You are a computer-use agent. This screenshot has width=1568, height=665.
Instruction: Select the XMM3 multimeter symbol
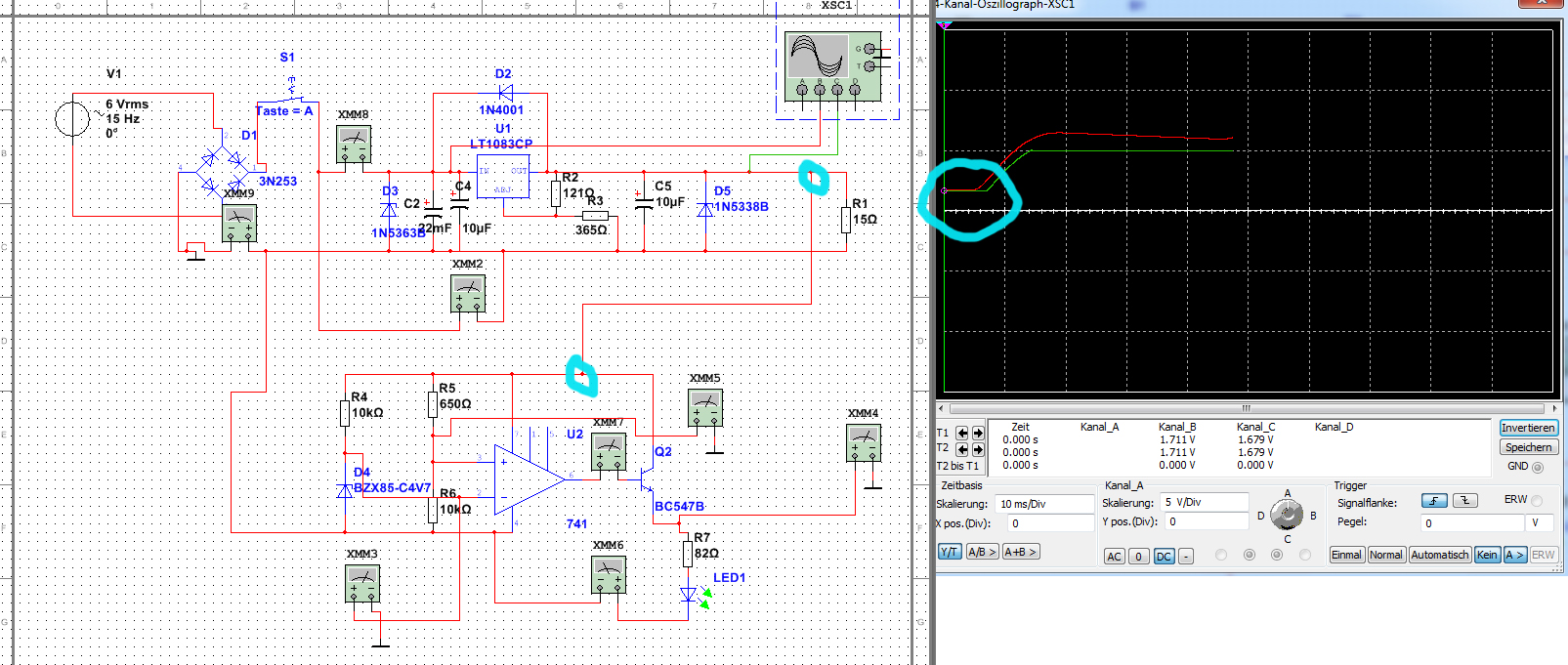[362, 584]
